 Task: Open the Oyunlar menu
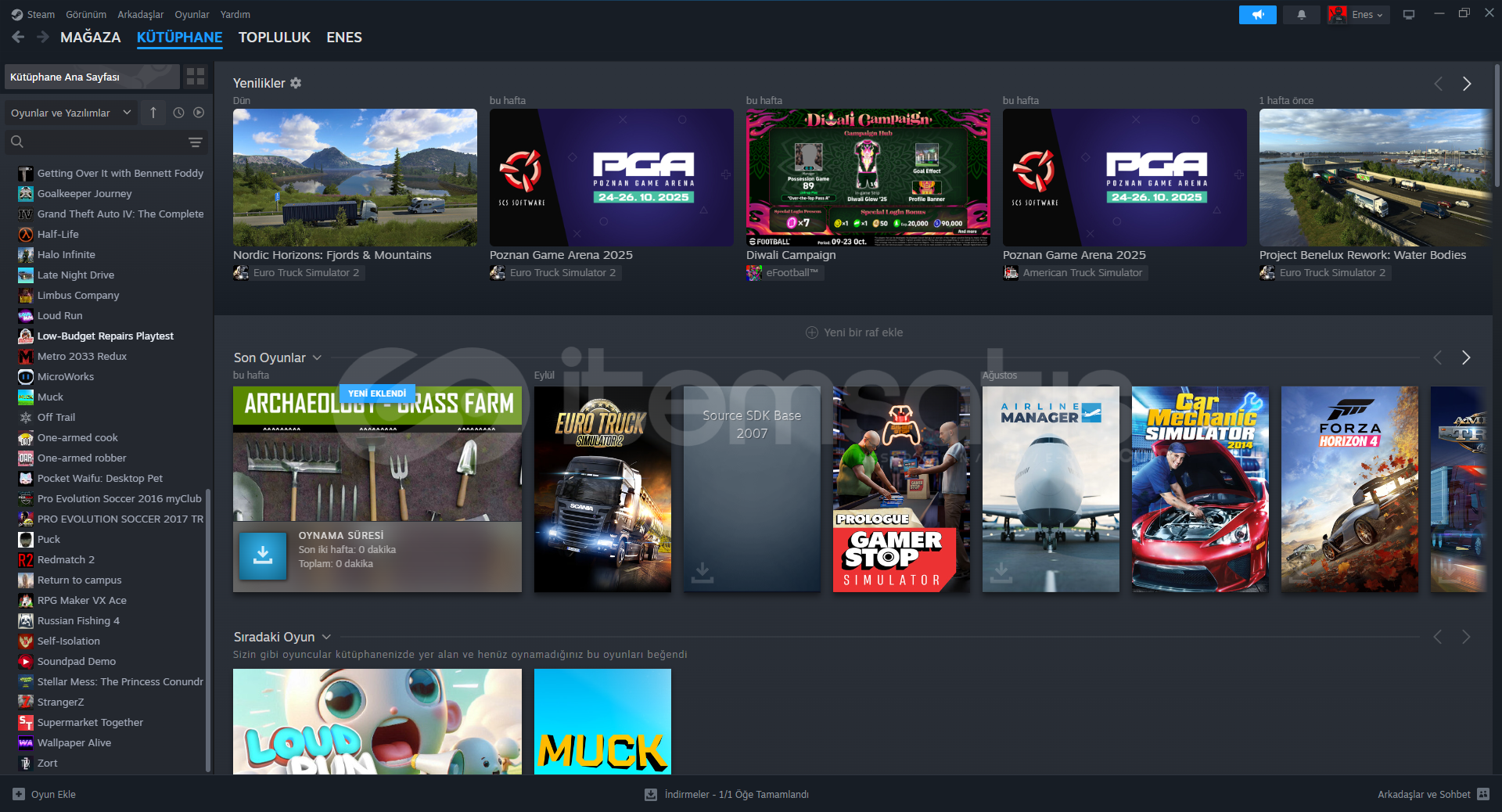point(192,14)
